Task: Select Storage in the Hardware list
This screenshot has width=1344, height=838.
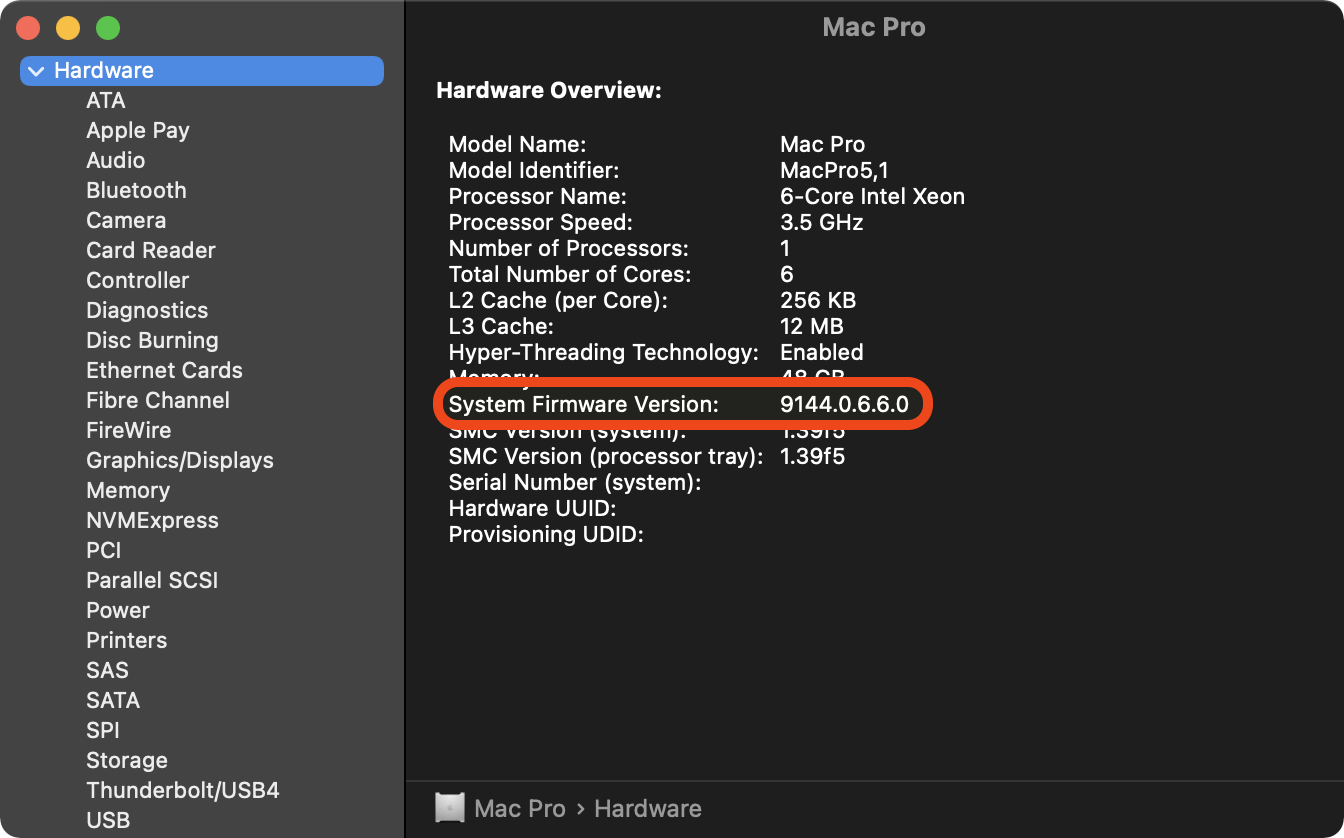Action: click(127, 761)
